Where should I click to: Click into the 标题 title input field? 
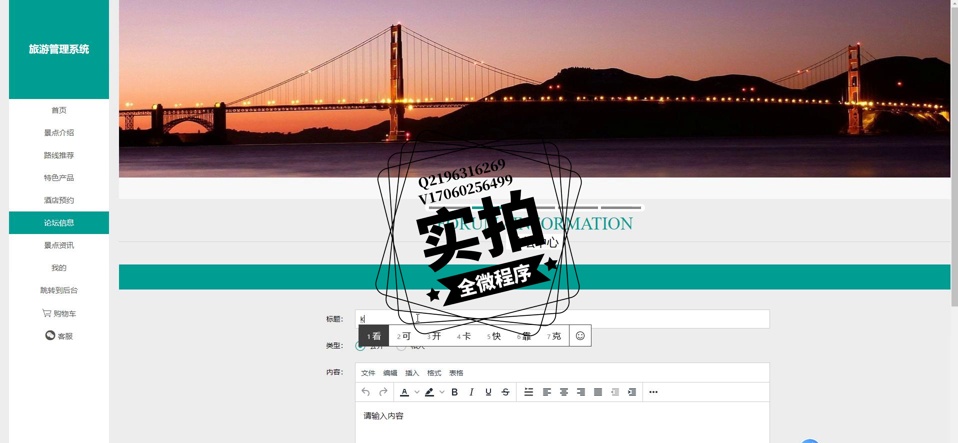[600, 318]
